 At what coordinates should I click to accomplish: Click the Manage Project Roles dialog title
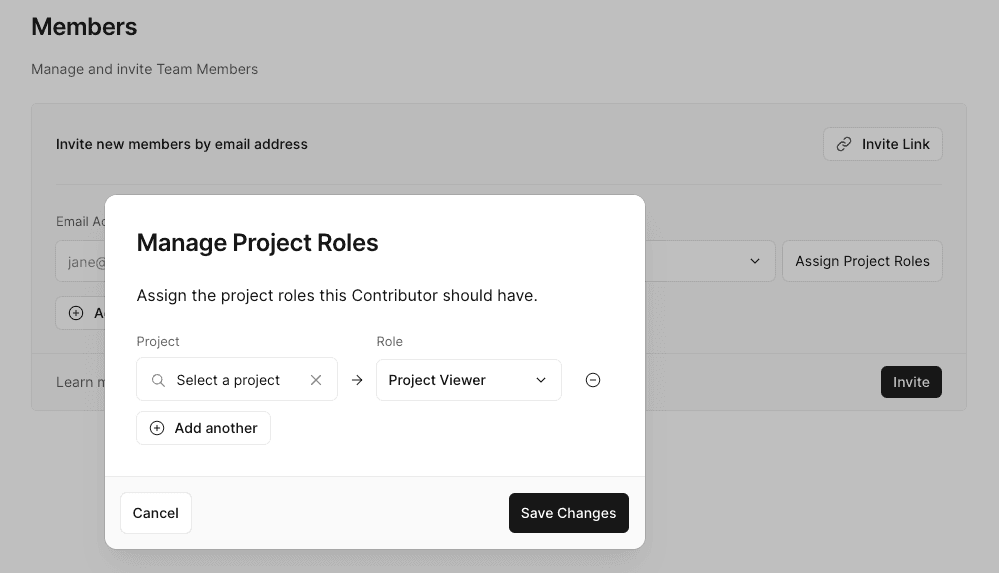pyautogui.click(x=257, y=242)
